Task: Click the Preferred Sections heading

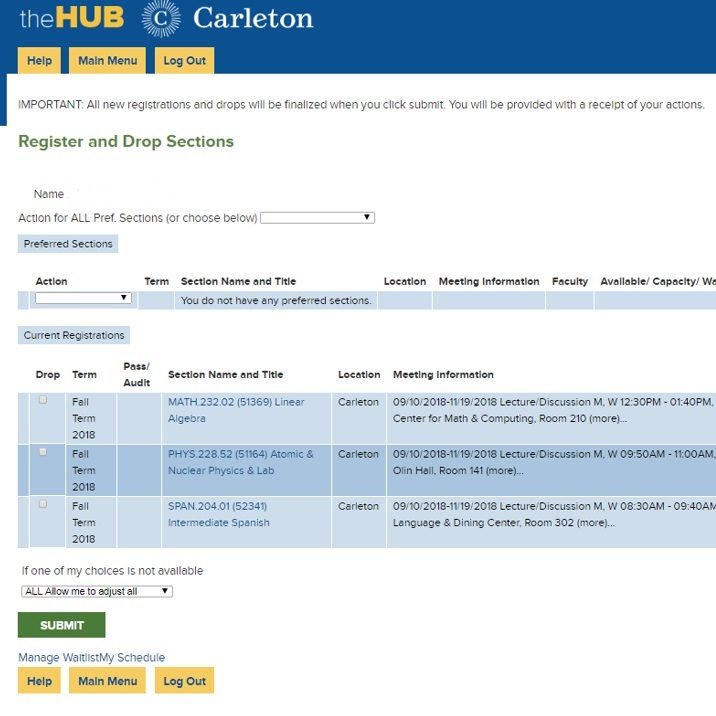Action: (x=68, y=244)
